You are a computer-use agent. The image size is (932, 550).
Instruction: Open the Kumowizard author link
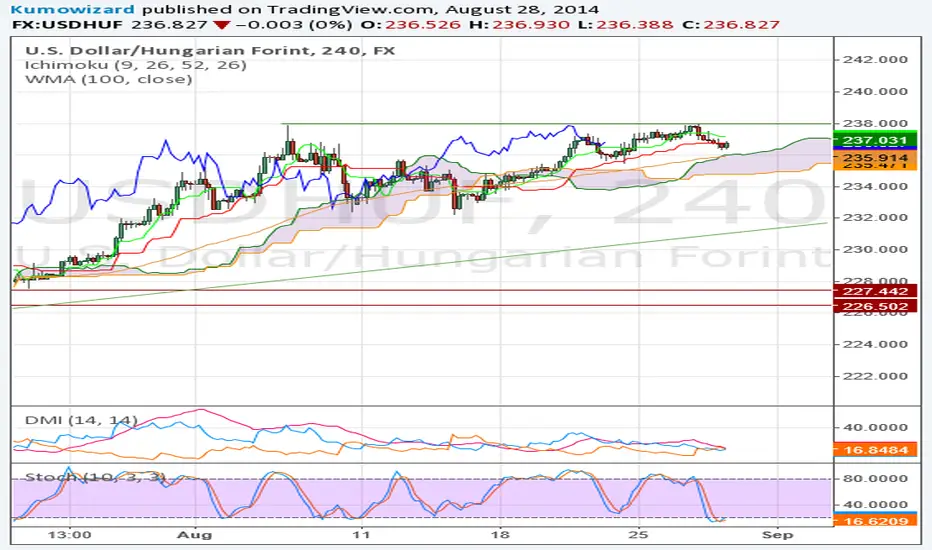tap(73, 10)
